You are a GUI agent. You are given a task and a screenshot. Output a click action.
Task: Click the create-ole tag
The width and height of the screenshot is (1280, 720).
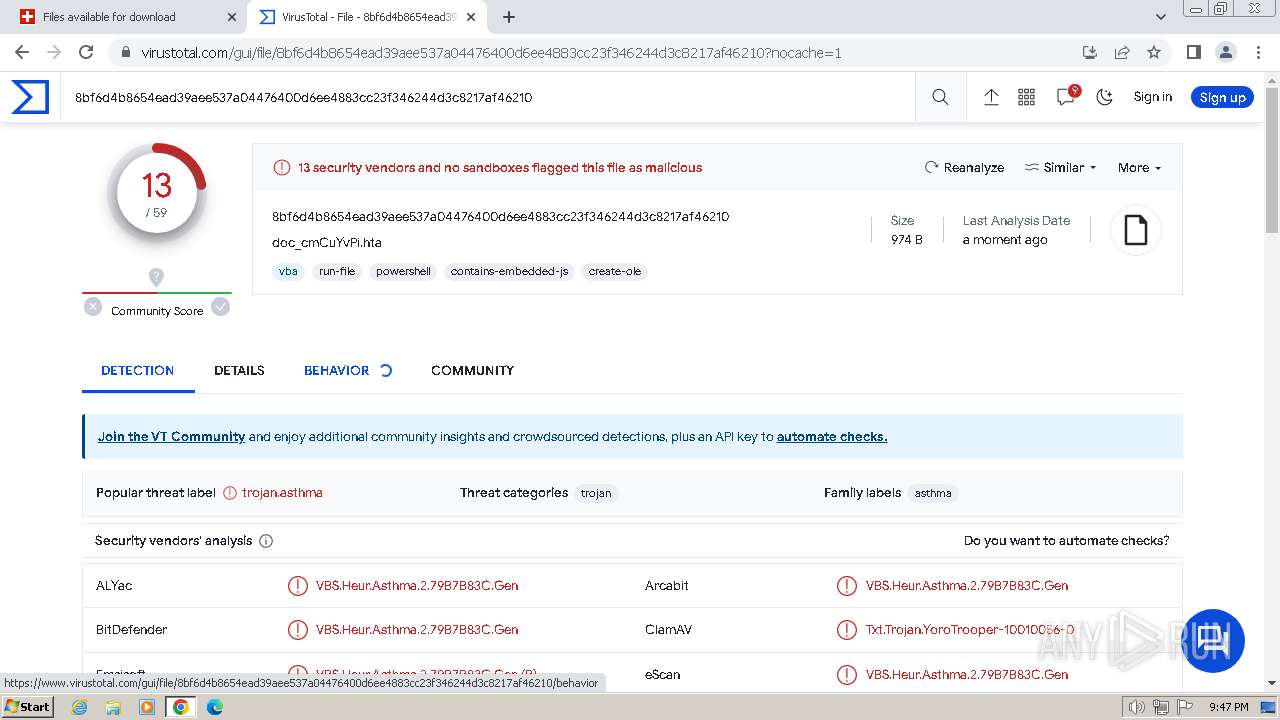[x=614, y=271]
